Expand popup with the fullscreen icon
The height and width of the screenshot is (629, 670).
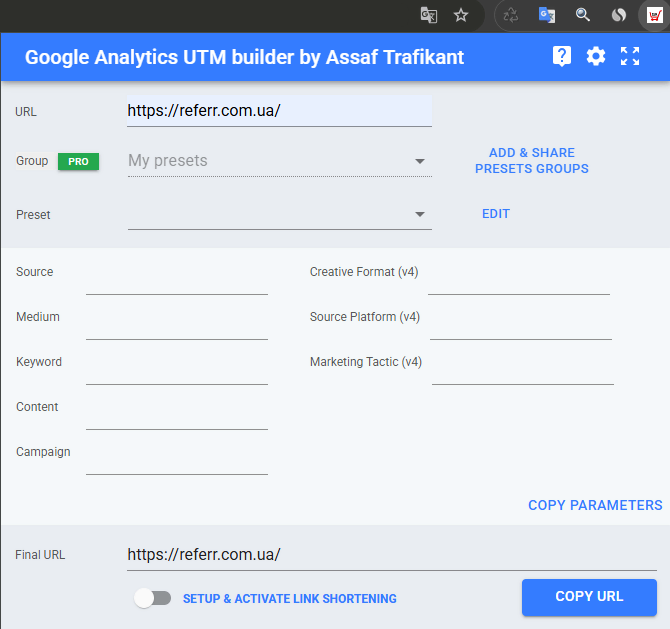[x=630, y=56]
